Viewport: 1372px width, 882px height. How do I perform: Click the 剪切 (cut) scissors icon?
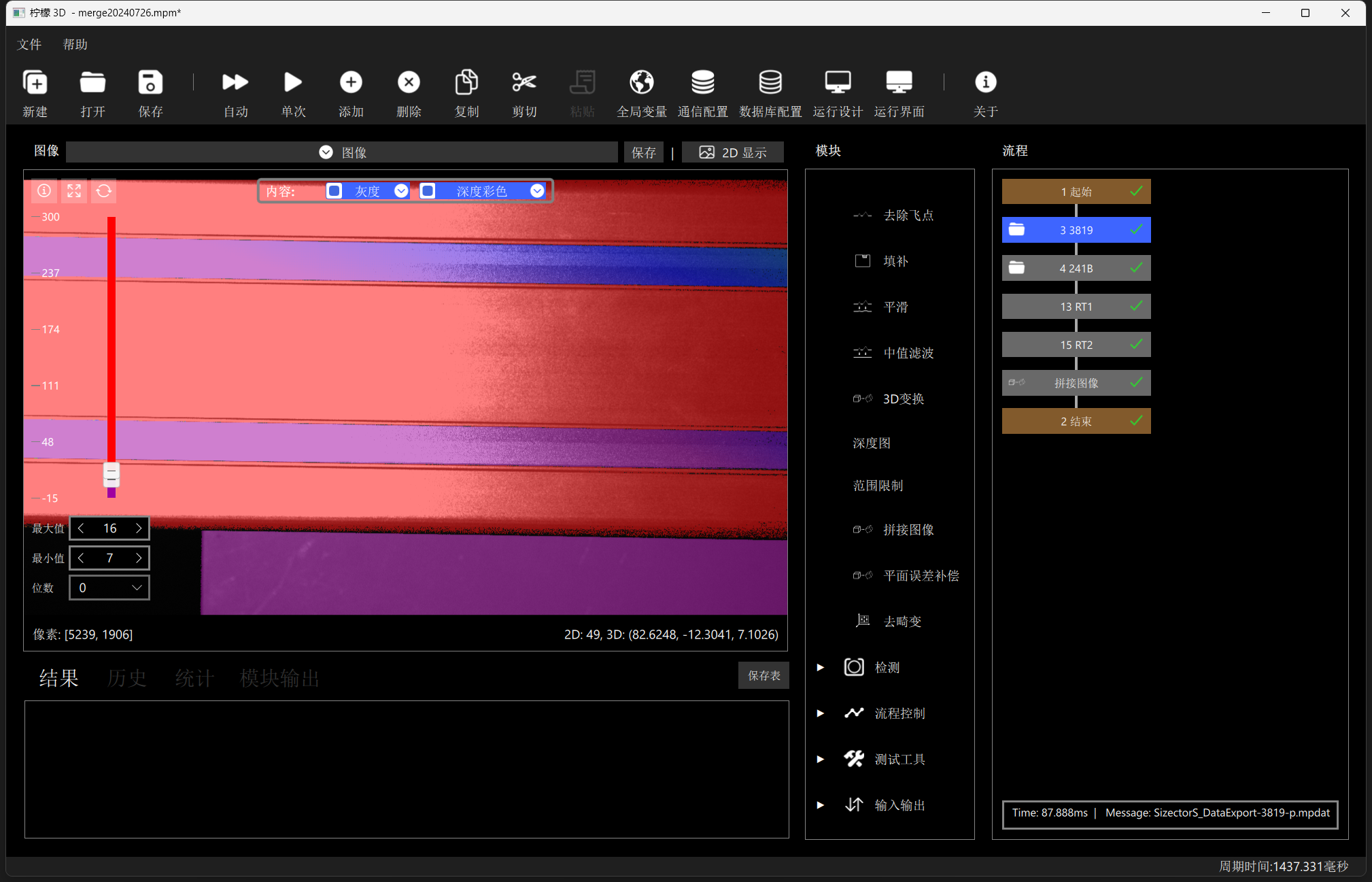(524, 82)
